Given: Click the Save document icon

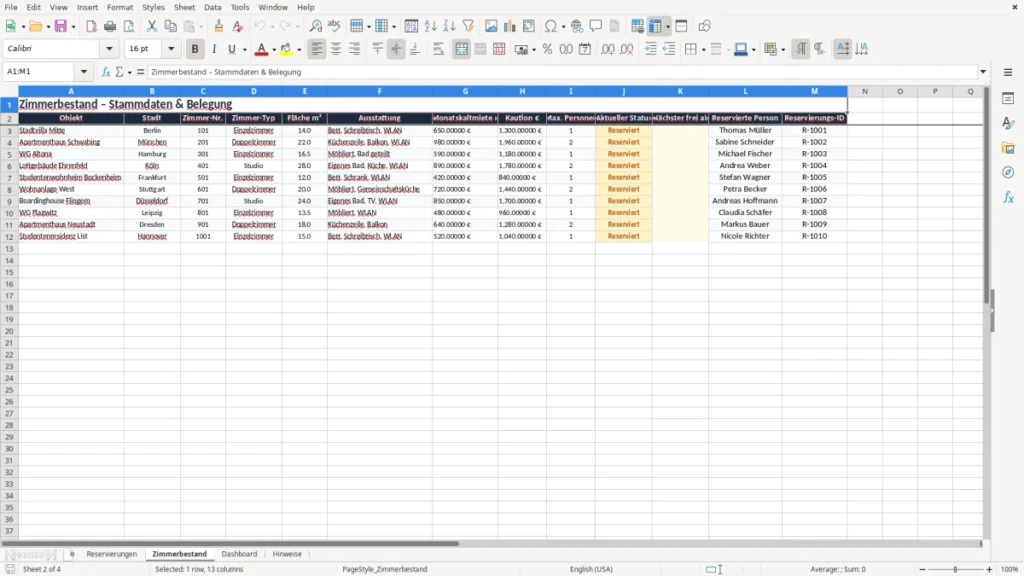Looking at the screenshot, I should point(61,26).
